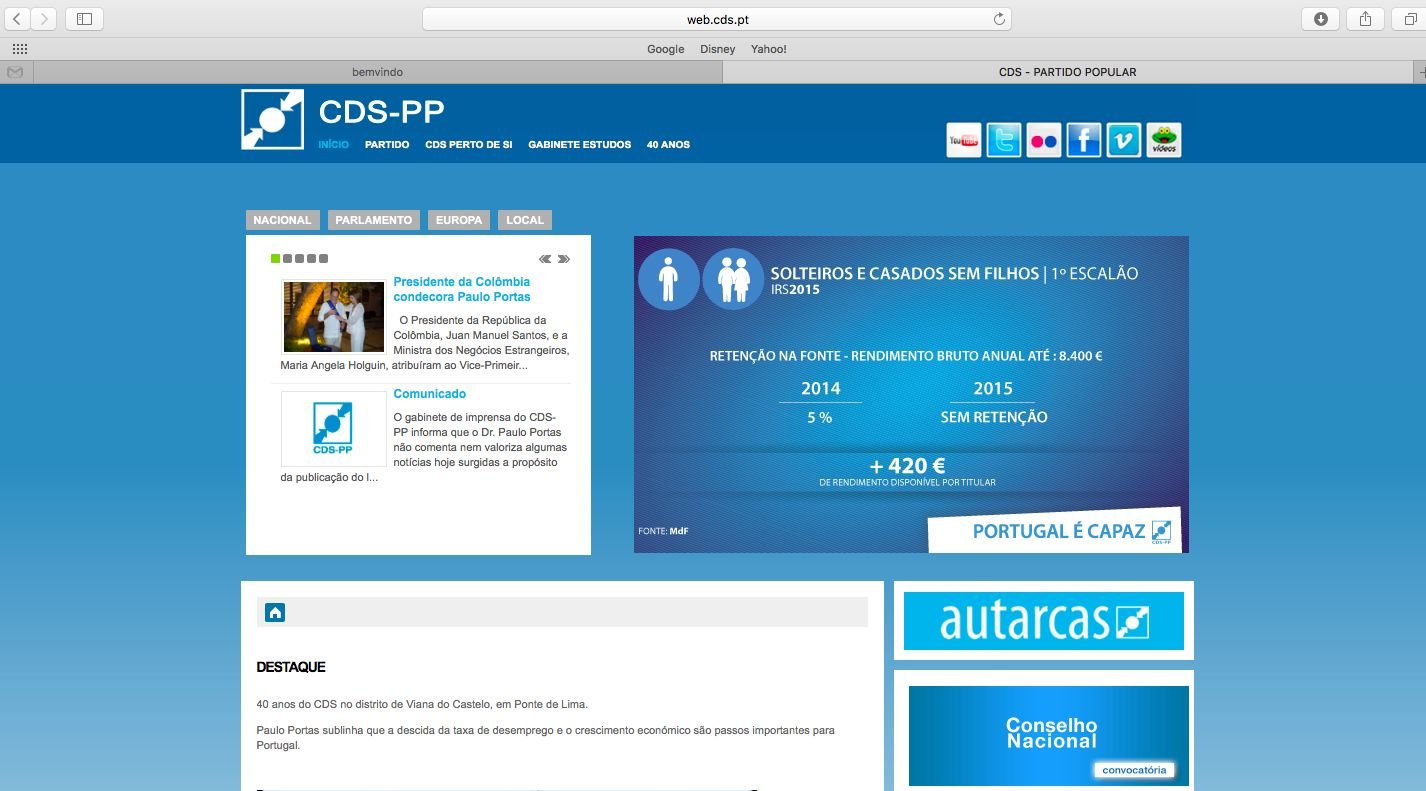Open the Facebook social icon
This screenshot has width=1426, height=791.
pos(1084,141)
